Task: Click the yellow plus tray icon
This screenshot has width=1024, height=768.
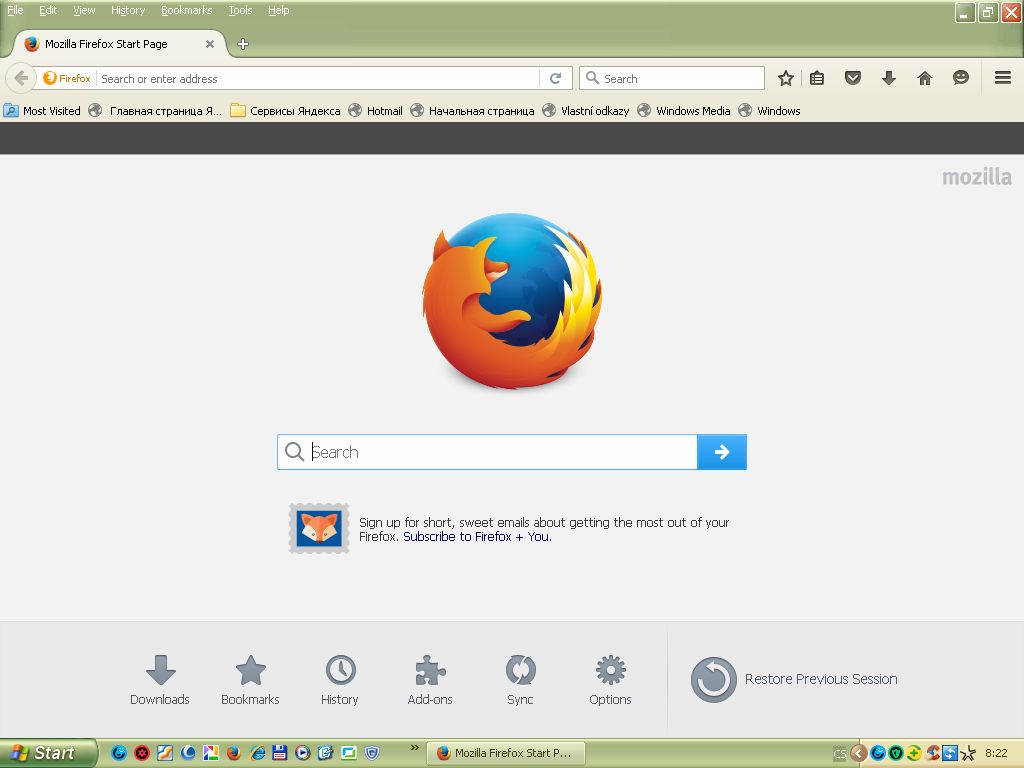Action: coord(914,754)
